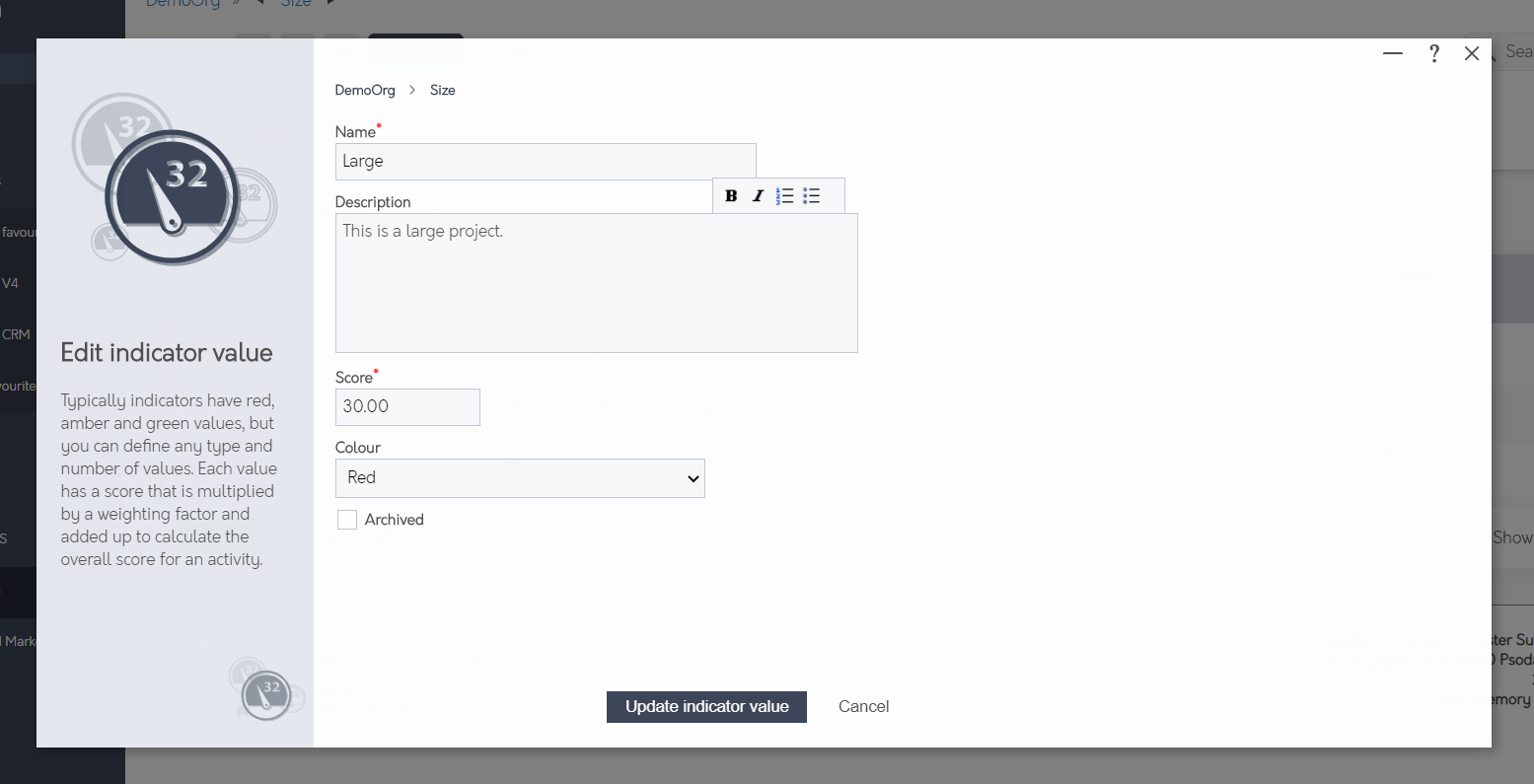Click inside the Name input field
Image resolution: width=1534 pixels, height=784 pixels.
pyautogui.click(x=546, y=160)
